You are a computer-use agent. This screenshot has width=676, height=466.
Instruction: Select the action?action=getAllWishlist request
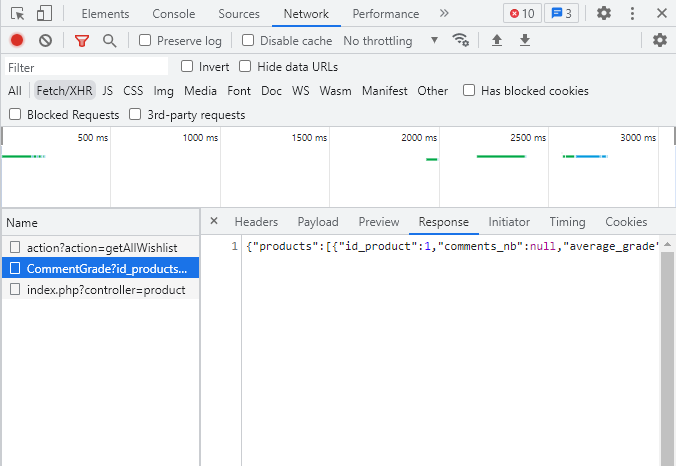(101, 247)
